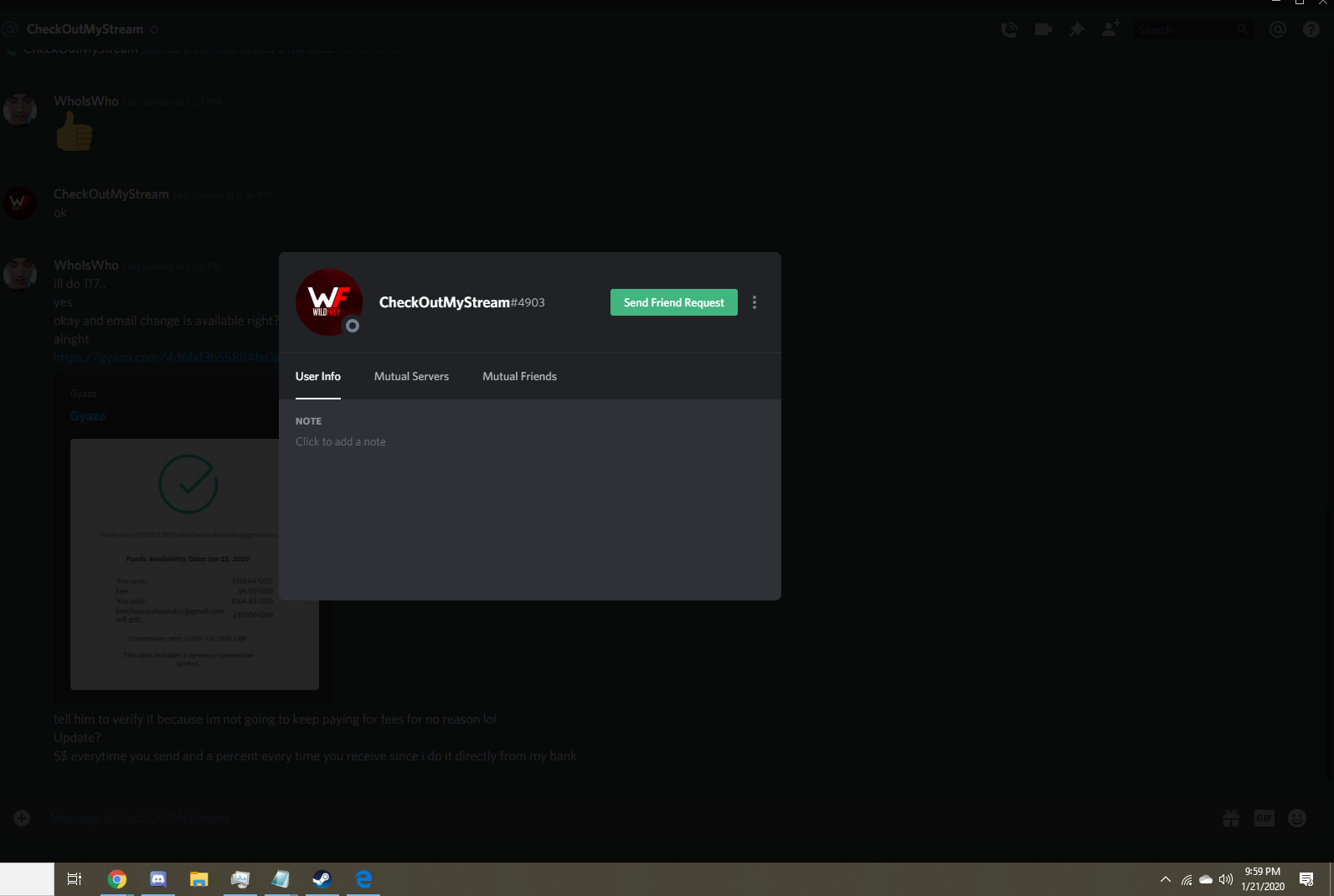Image resolution: width=1334 pixels, height=896 pixels.
Task: Click the thumbs up emoji message
Action: coord(74,131)
